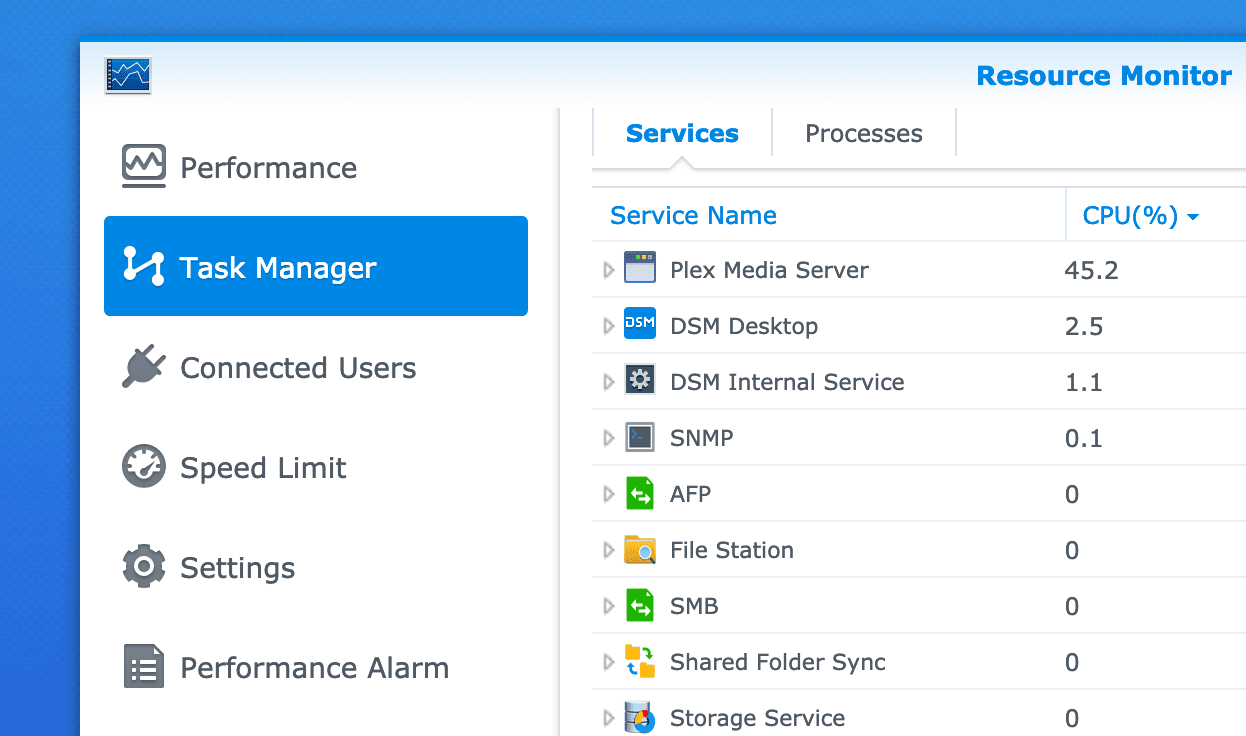
Task: Click the Speed Limit gauge icon
Action: 144,467
